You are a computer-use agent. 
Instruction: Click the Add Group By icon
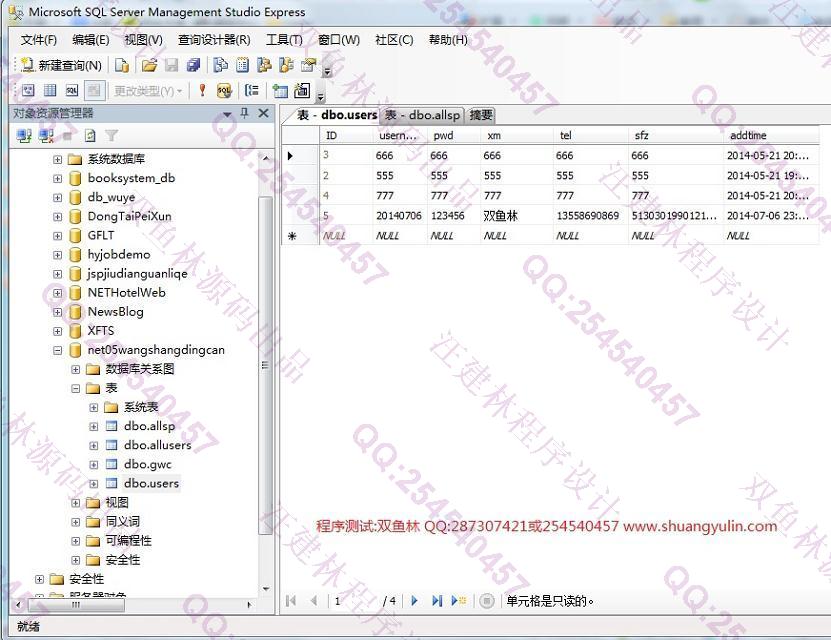click(x=252, y=91)
